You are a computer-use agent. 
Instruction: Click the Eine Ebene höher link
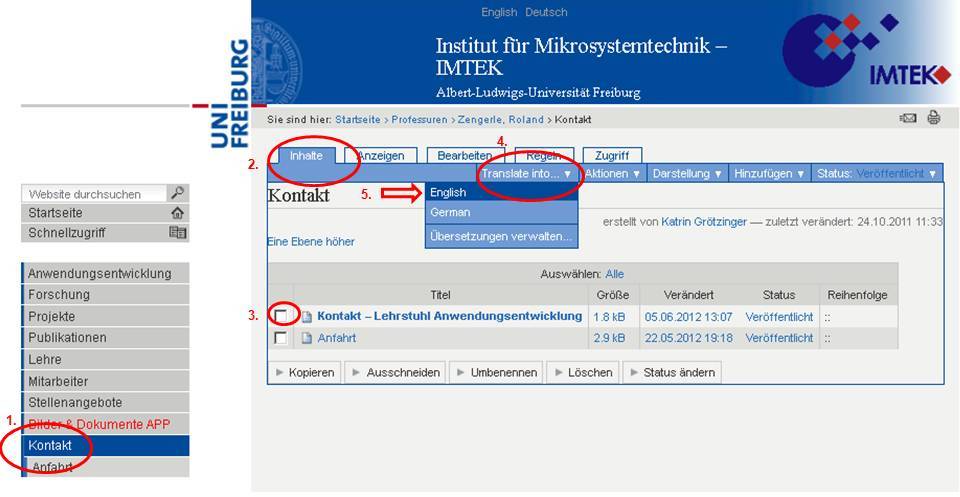pyautogui.click(x=311, y=242)
